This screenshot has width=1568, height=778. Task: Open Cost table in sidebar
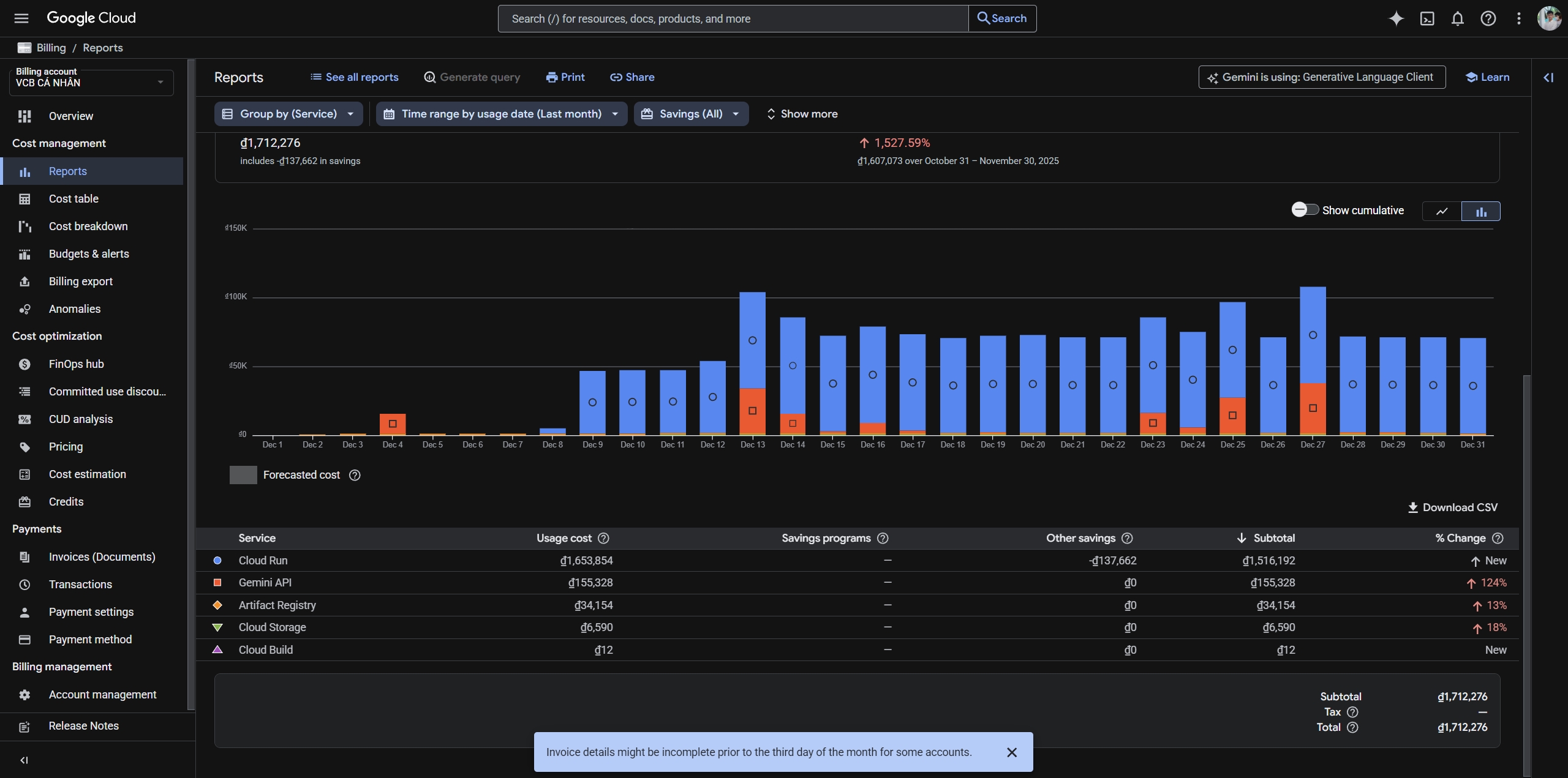[x=73, y=199]
